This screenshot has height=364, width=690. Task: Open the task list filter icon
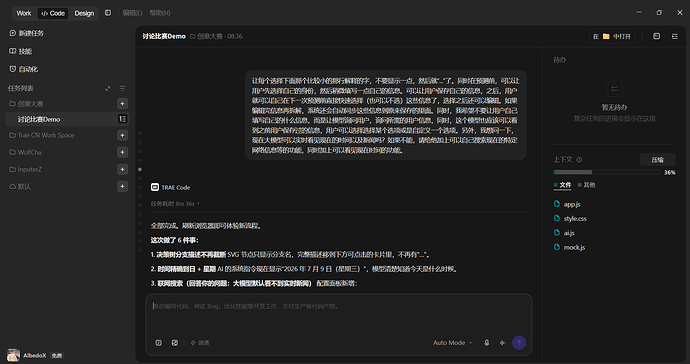click(x=122, y=88)
